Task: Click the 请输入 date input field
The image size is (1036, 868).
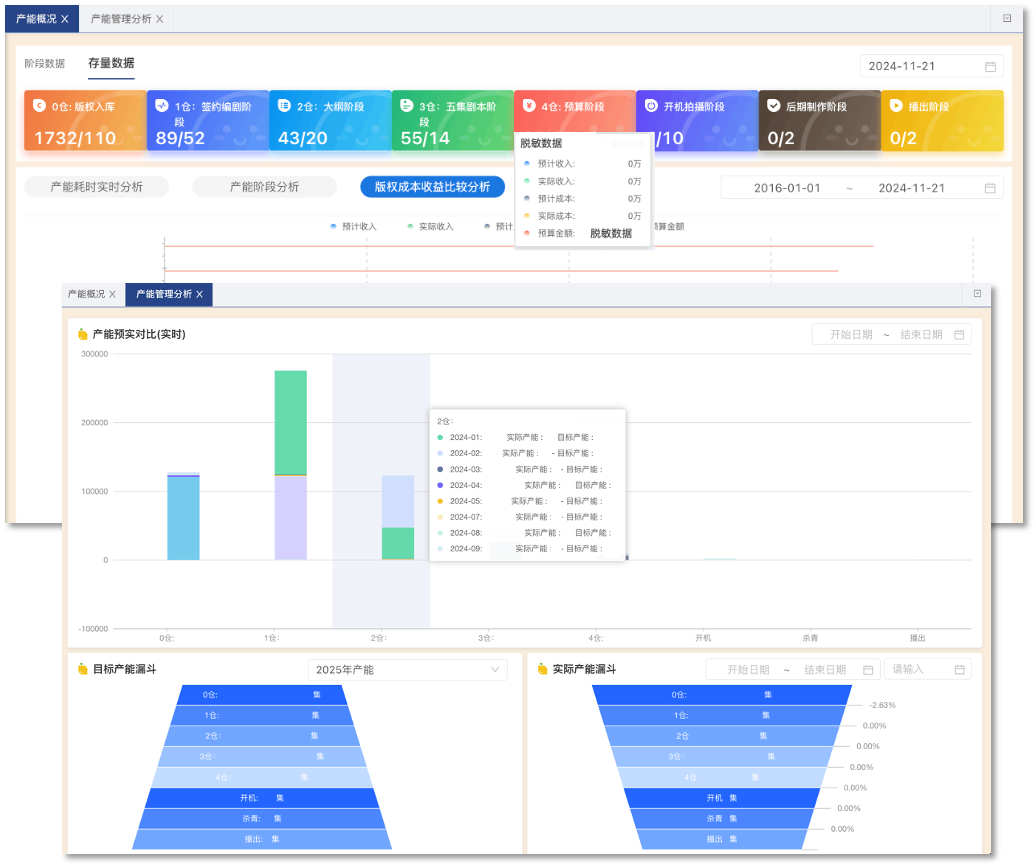Action: (928, 670)
